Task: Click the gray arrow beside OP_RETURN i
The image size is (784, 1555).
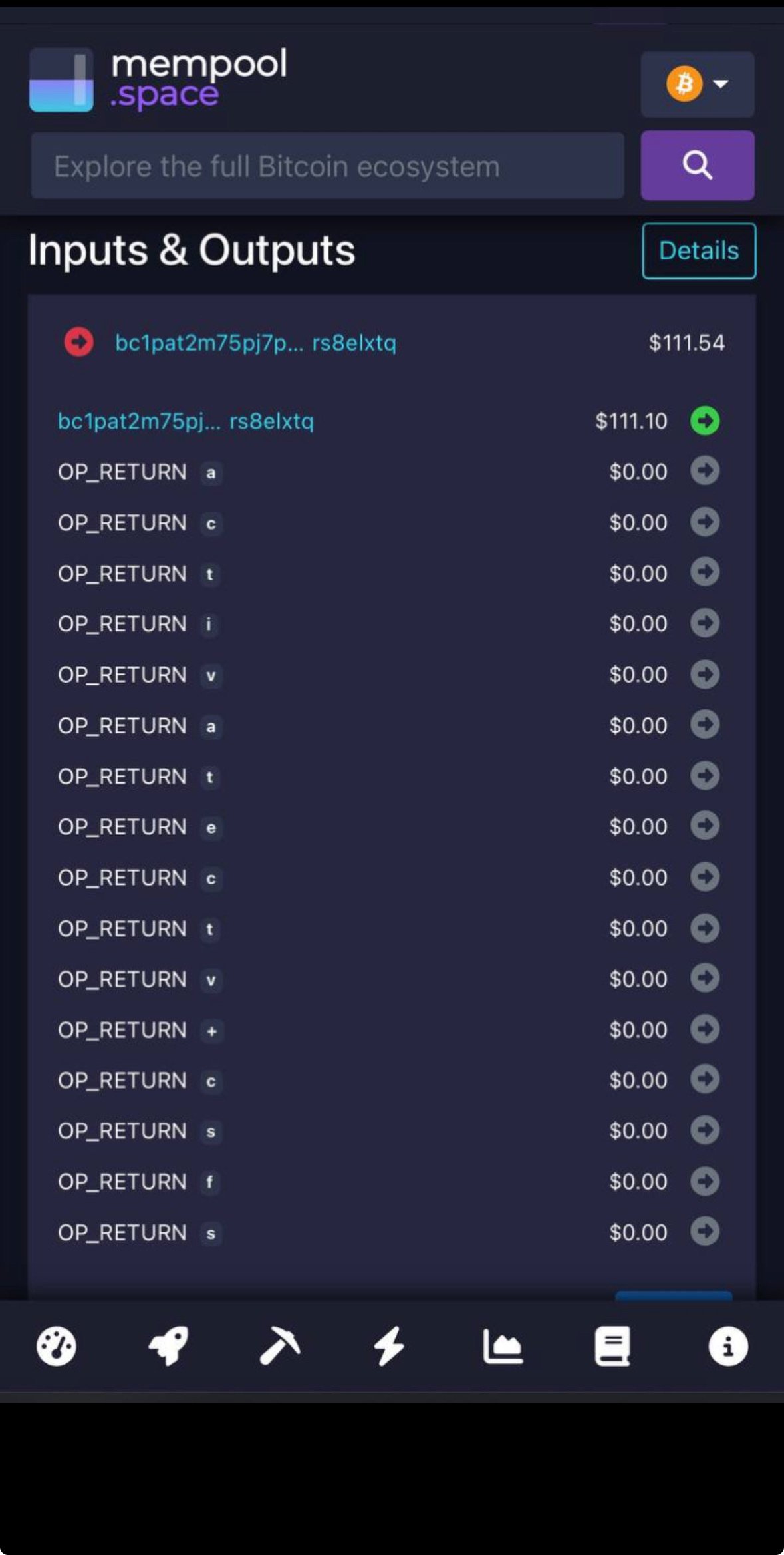Action: [705, 623]
